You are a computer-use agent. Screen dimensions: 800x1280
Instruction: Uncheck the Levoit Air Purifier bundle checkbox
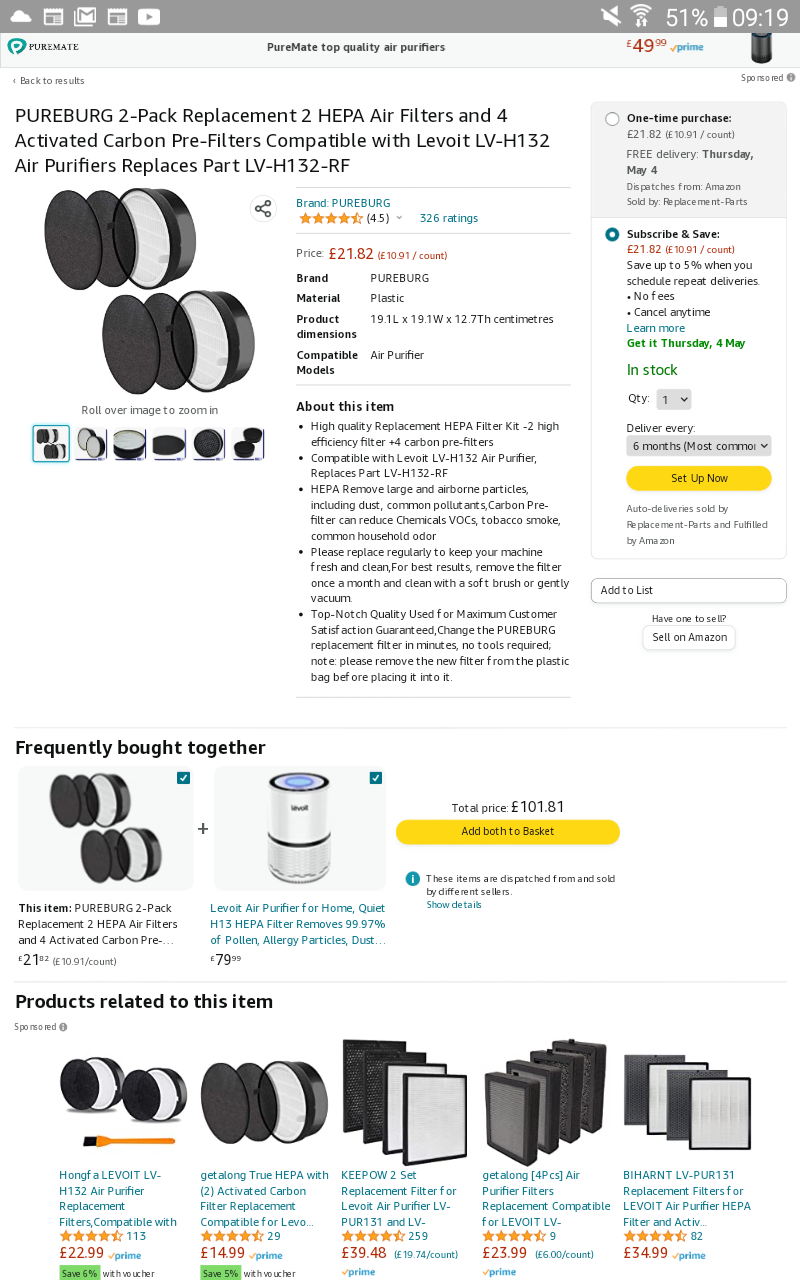pyautogui.click(x=375, y=778)
